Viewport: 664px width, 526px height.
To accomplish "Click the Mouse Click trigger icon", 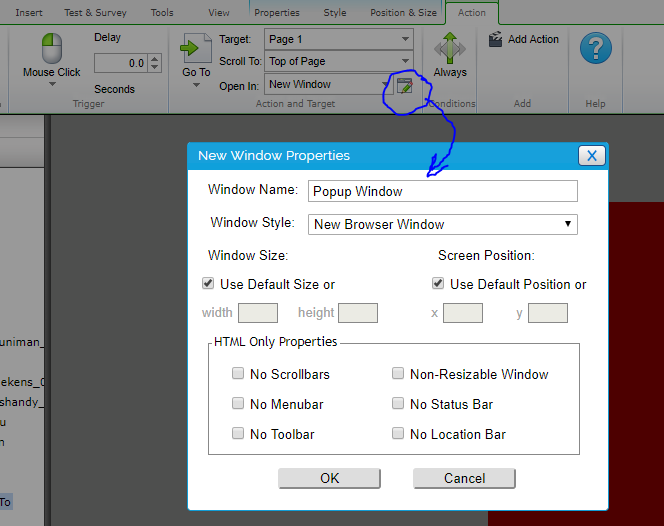I will point(52,49).
